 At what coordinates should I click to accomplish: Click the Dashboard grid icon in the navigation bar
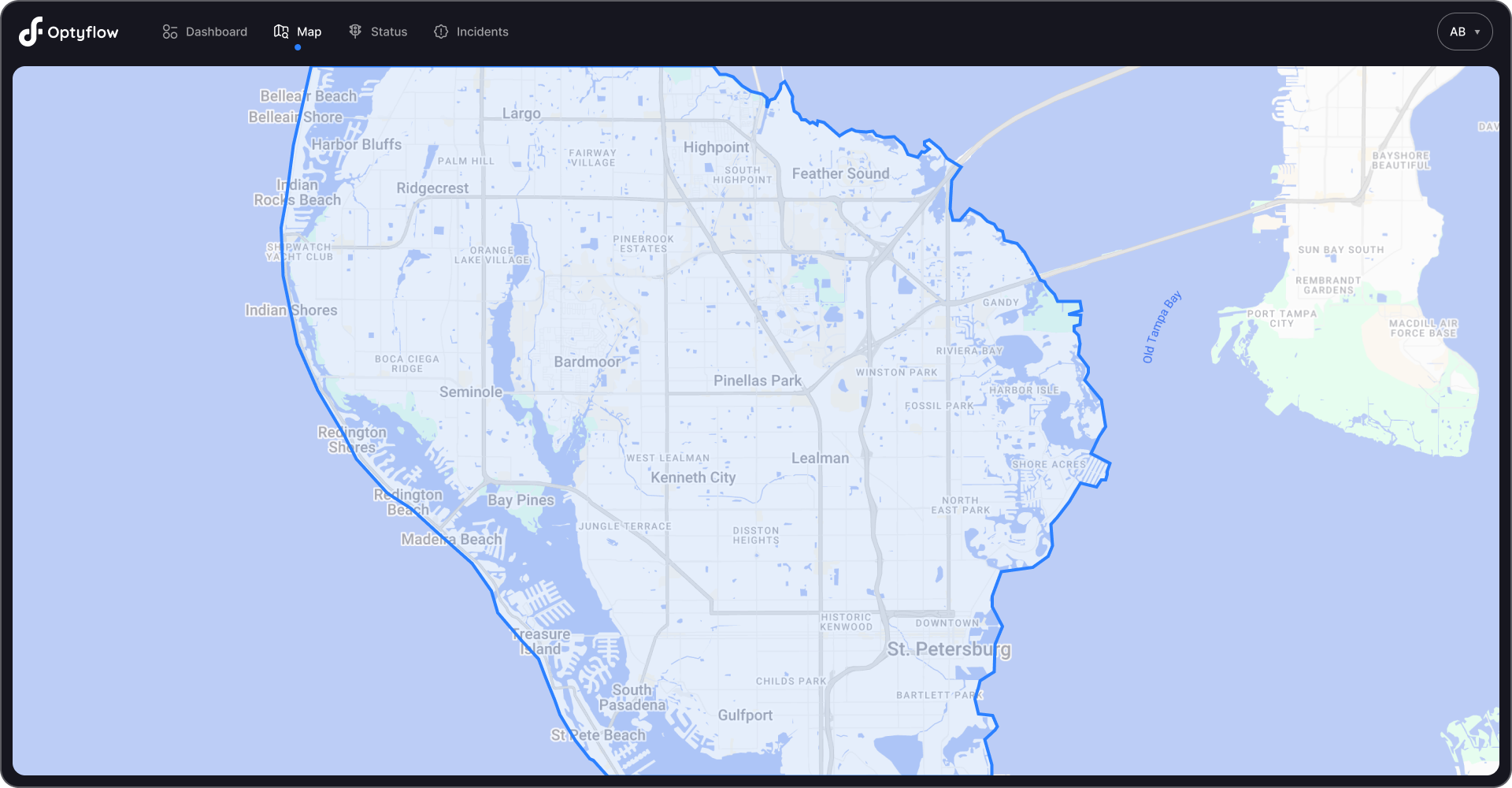(169, 31)
